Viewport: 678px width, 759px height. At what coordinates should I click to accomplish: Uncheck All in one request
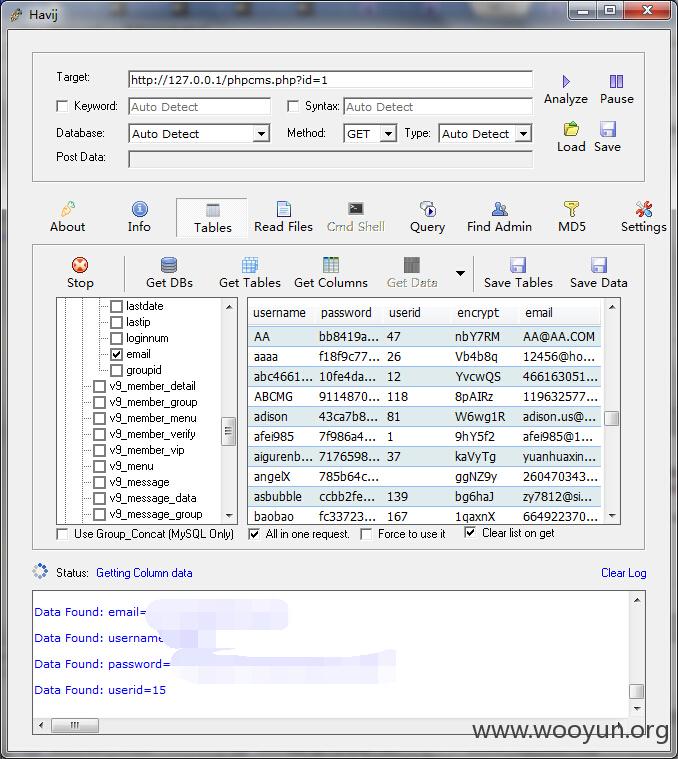254,534
